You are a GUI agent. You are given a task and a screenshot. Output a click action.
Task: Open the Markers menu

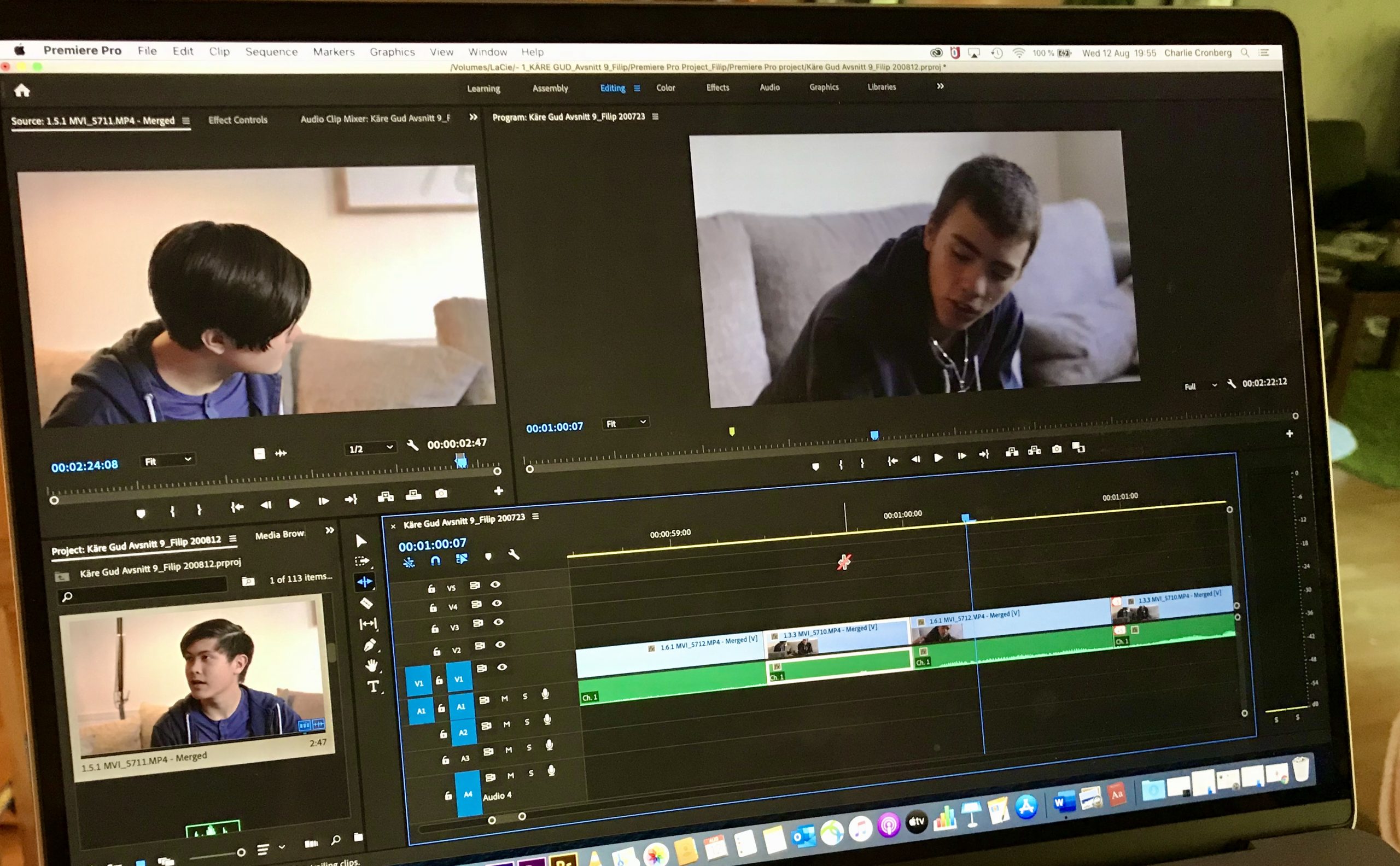coord(334,51)
